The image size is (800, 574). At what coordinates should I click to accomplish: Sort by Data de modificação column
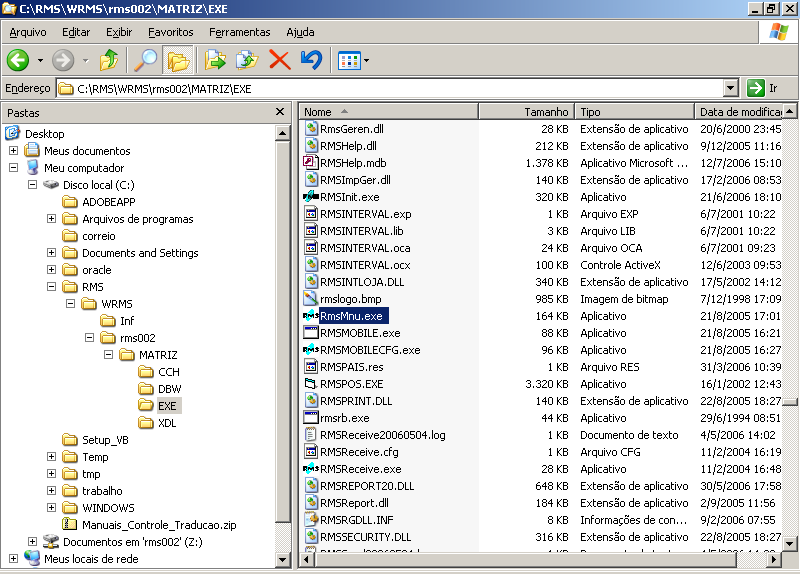point(739,112)
